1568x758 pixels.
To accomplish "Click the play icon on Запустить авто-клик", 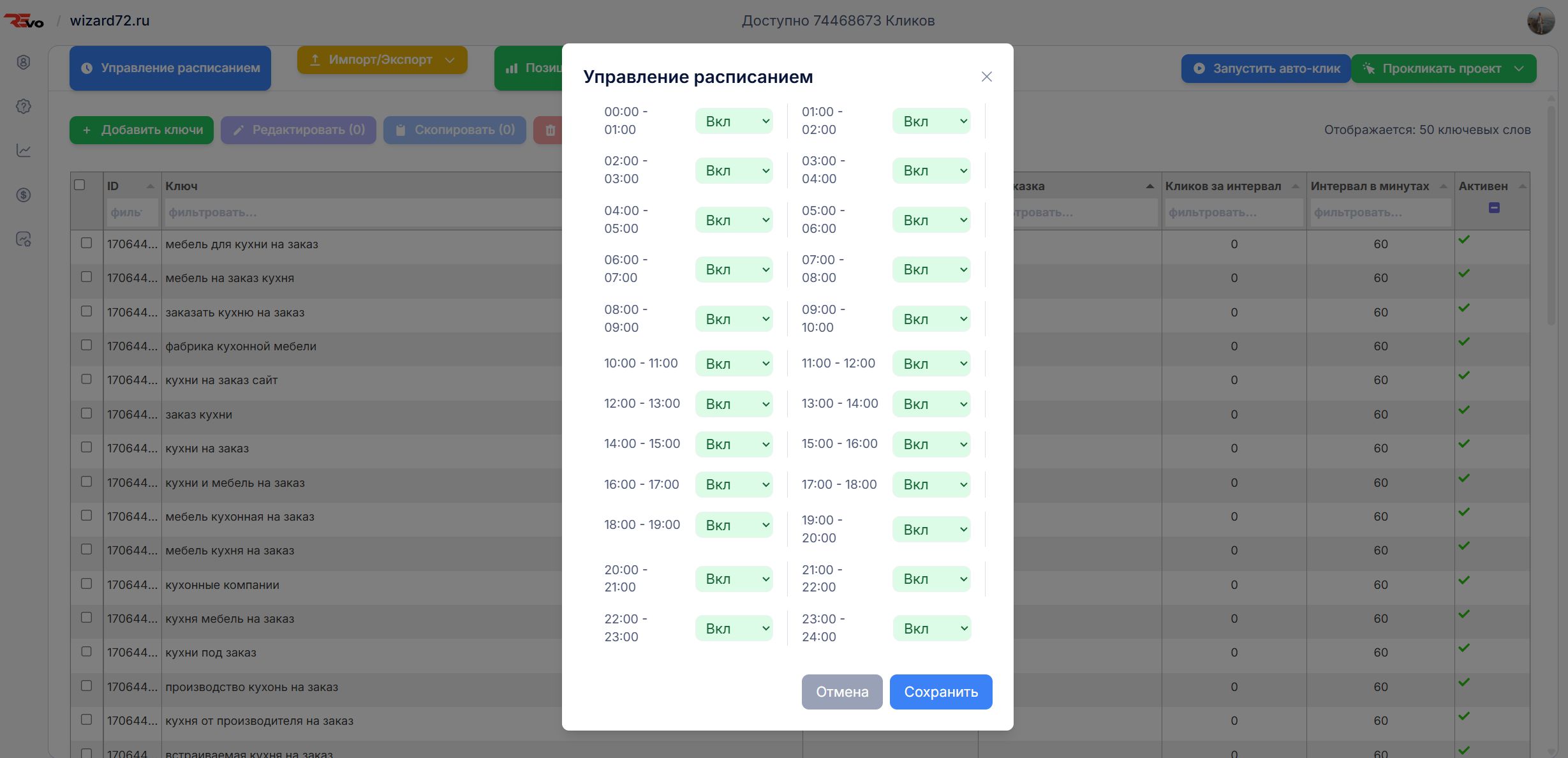I will point(1199,68).
